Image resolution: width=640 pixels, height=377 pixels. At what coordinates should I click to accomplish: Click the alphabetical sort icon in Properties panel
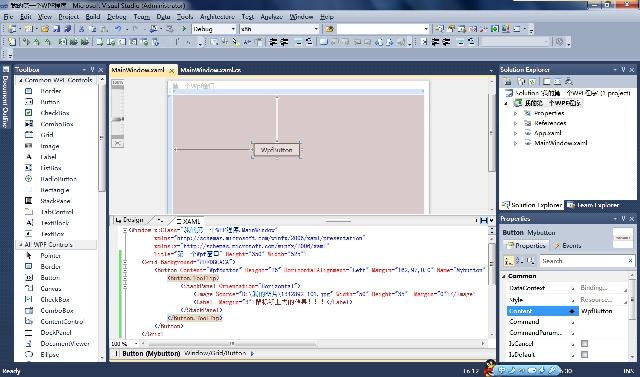click(520, 261)
